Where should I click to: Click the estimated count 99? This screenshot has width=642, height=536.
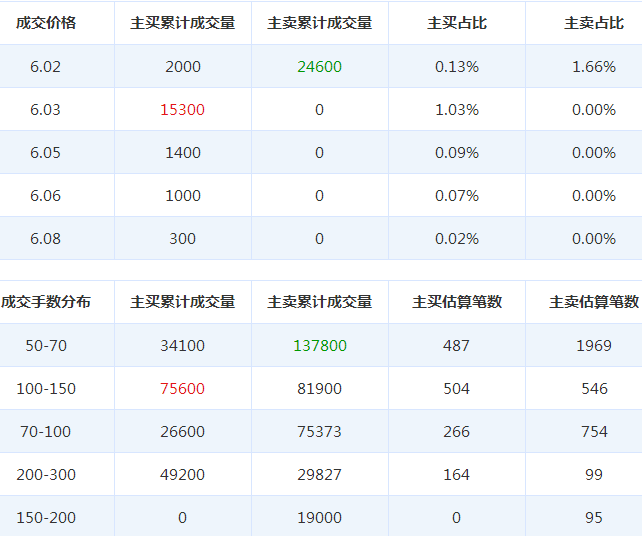coord(594,475)
